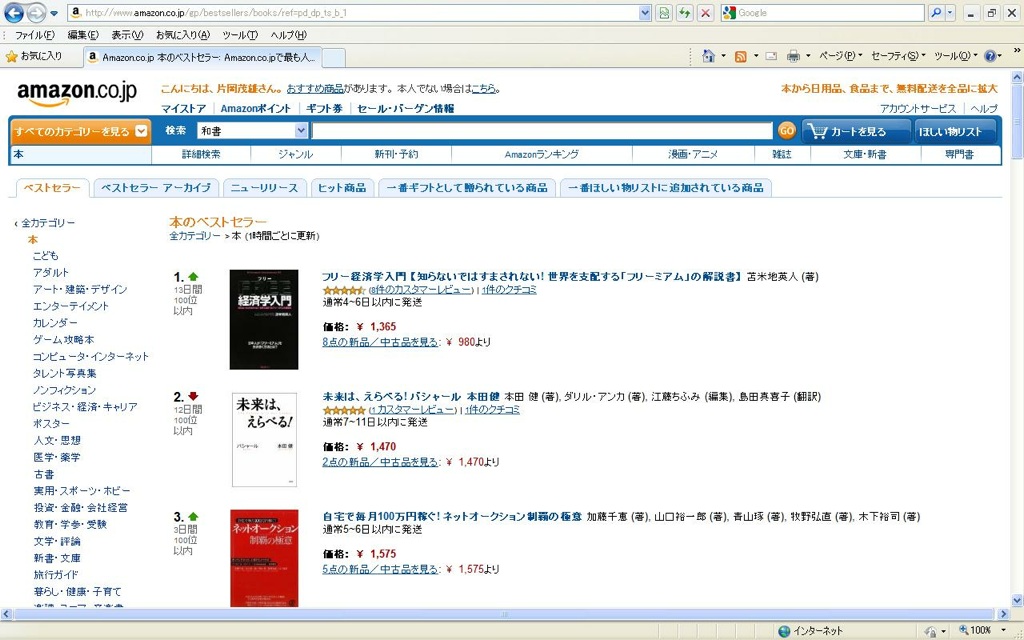The height and width of the screenshot is (640, 1024).
Task: Click the Home icon in command bar
Action: (709, 56)
